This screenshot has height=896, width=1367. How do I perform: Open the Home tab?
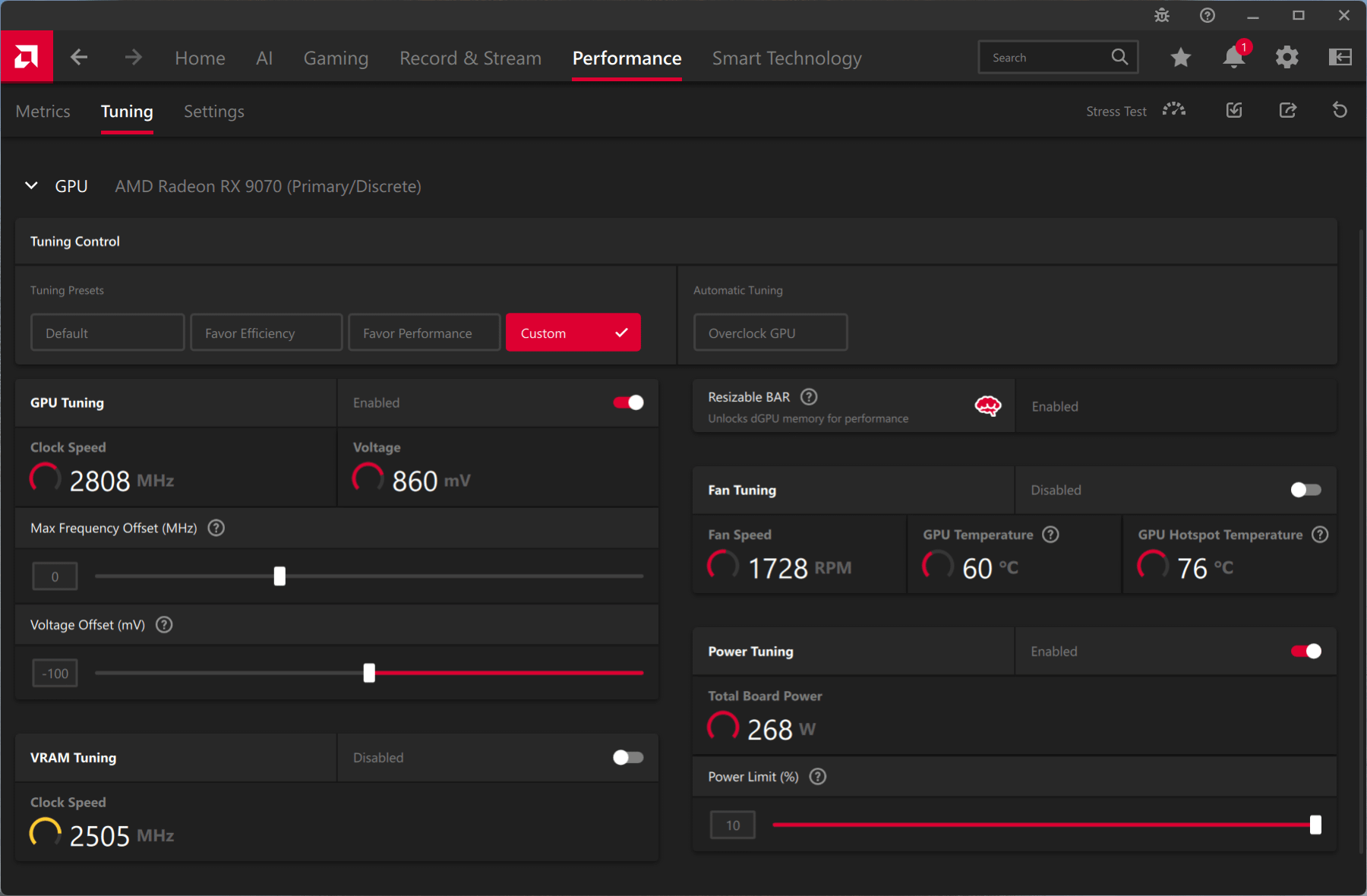(x=200, y=58)
